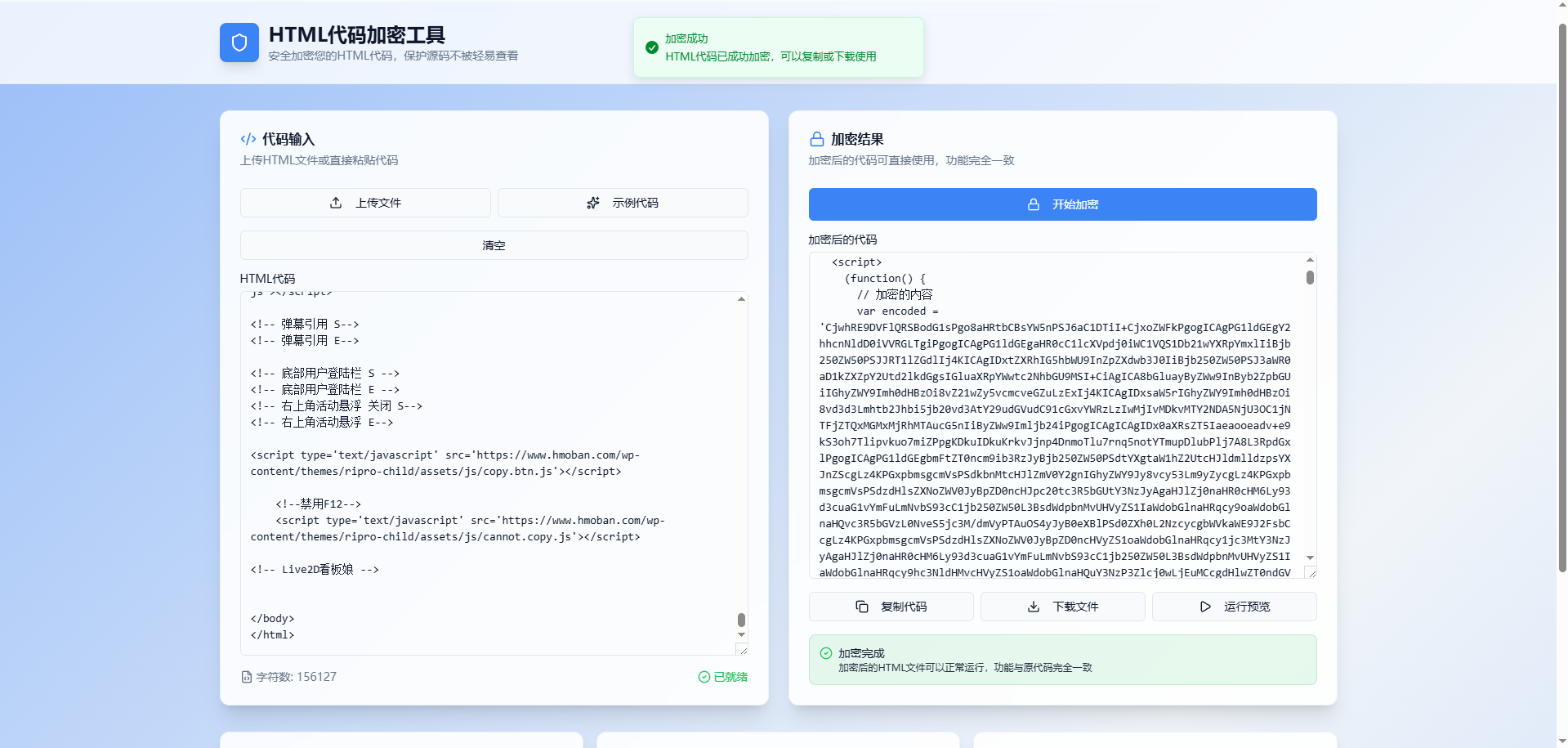Clear the input with 清空 button
This screenshot has height=748, width=1568.
coord(494,245)
